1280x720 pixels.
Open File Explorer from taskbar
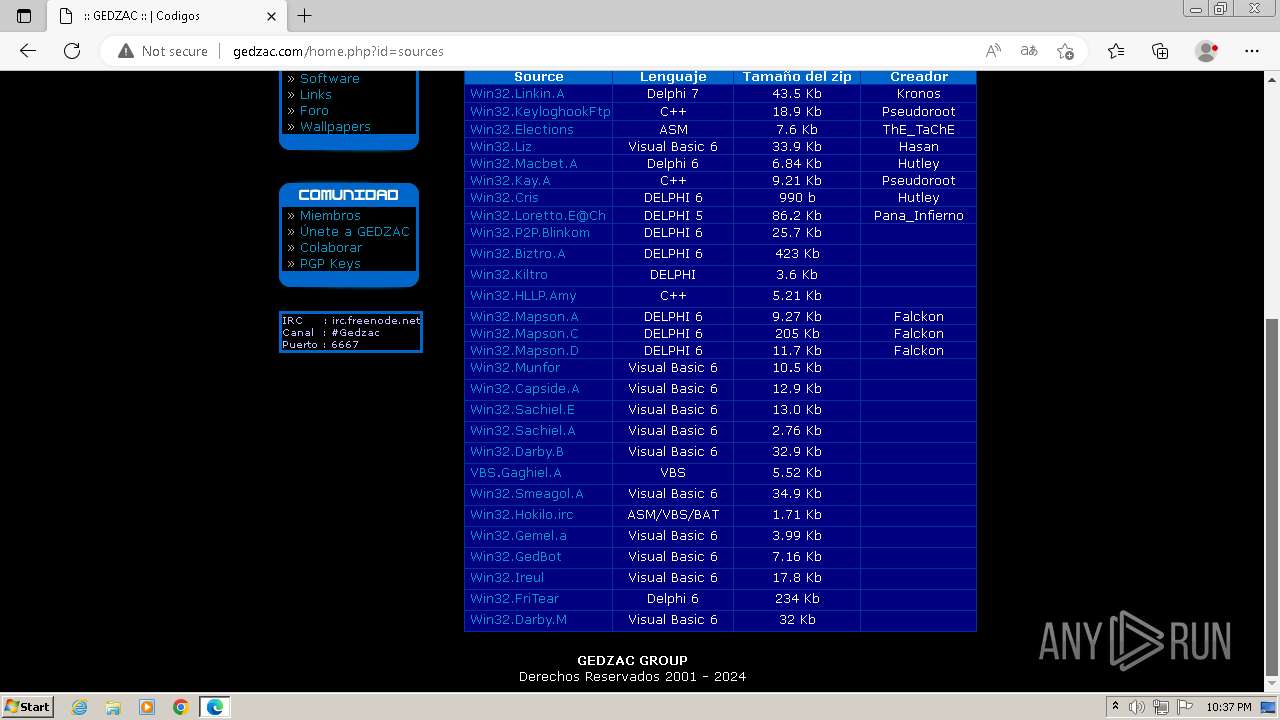113,707
